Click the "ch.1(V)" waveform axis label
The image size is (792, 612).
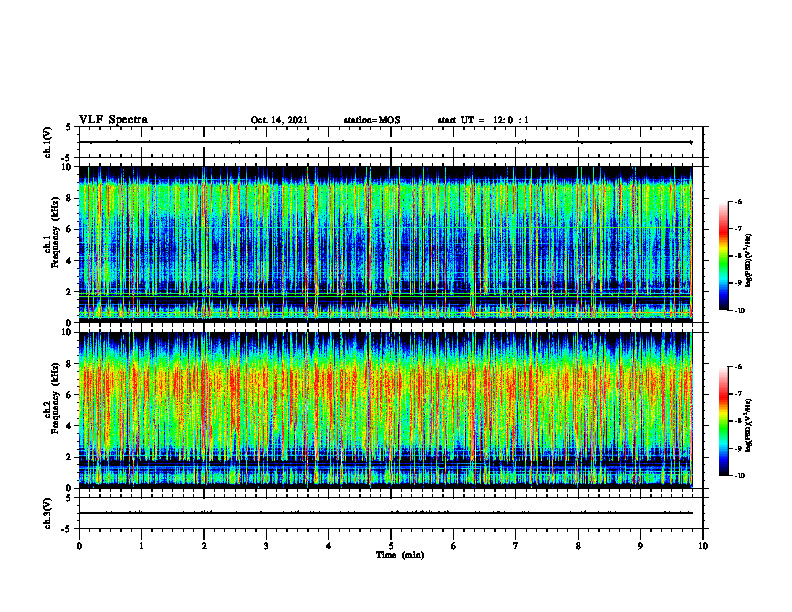pyautogui.click(x=48, y=142)
